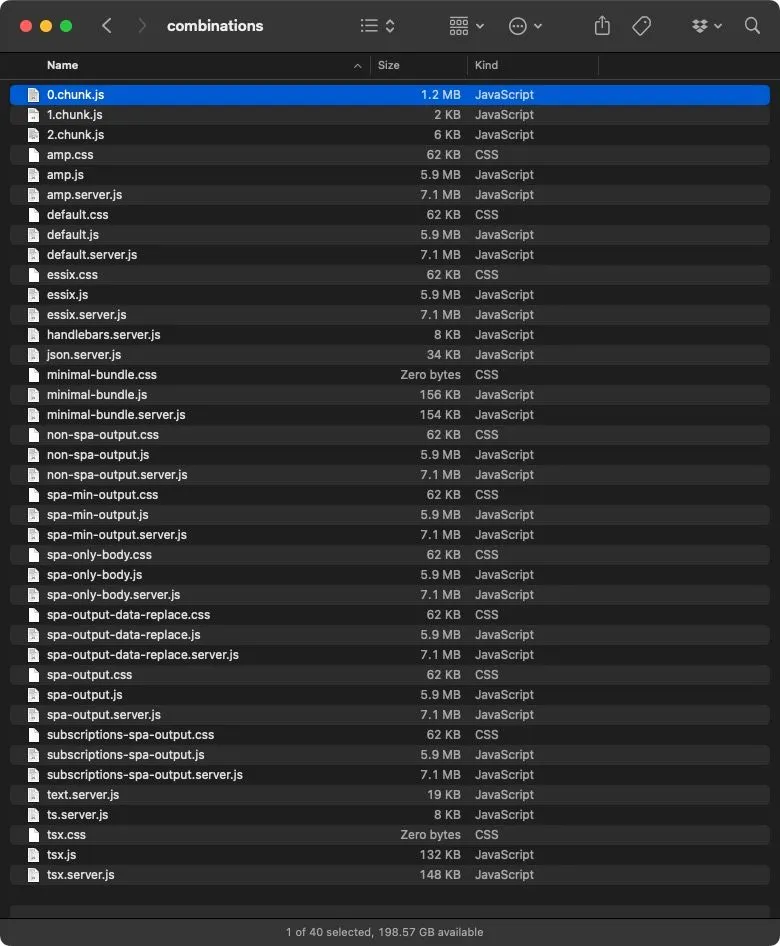Click the file icon of amp.css
The height and width of the screenshot is (946, 780).
(x=34, y=154)
